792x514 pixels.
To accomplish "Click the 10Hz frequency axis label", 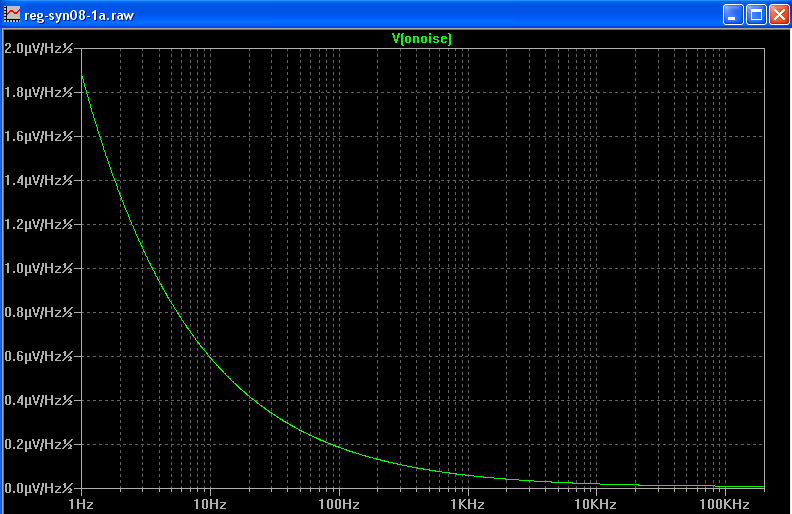I will click(x=210, y=504).
